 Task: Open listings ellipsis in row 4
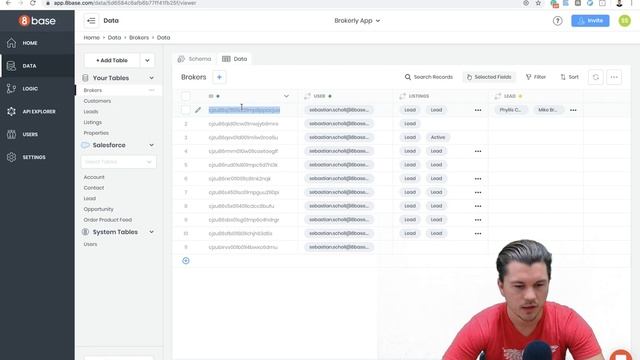point(478,151)
